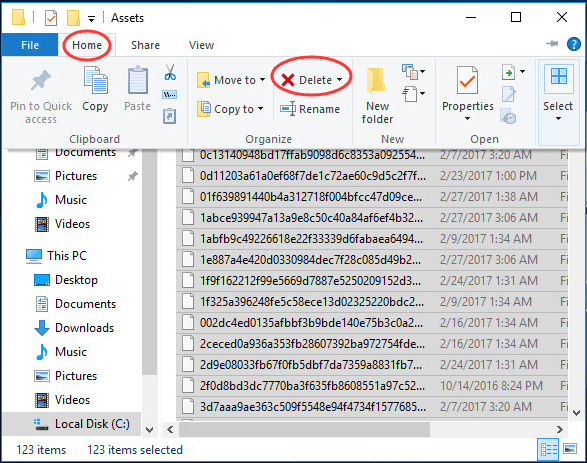Toggle the Large icons view button
587x463 pixels.
click(569, 449)
